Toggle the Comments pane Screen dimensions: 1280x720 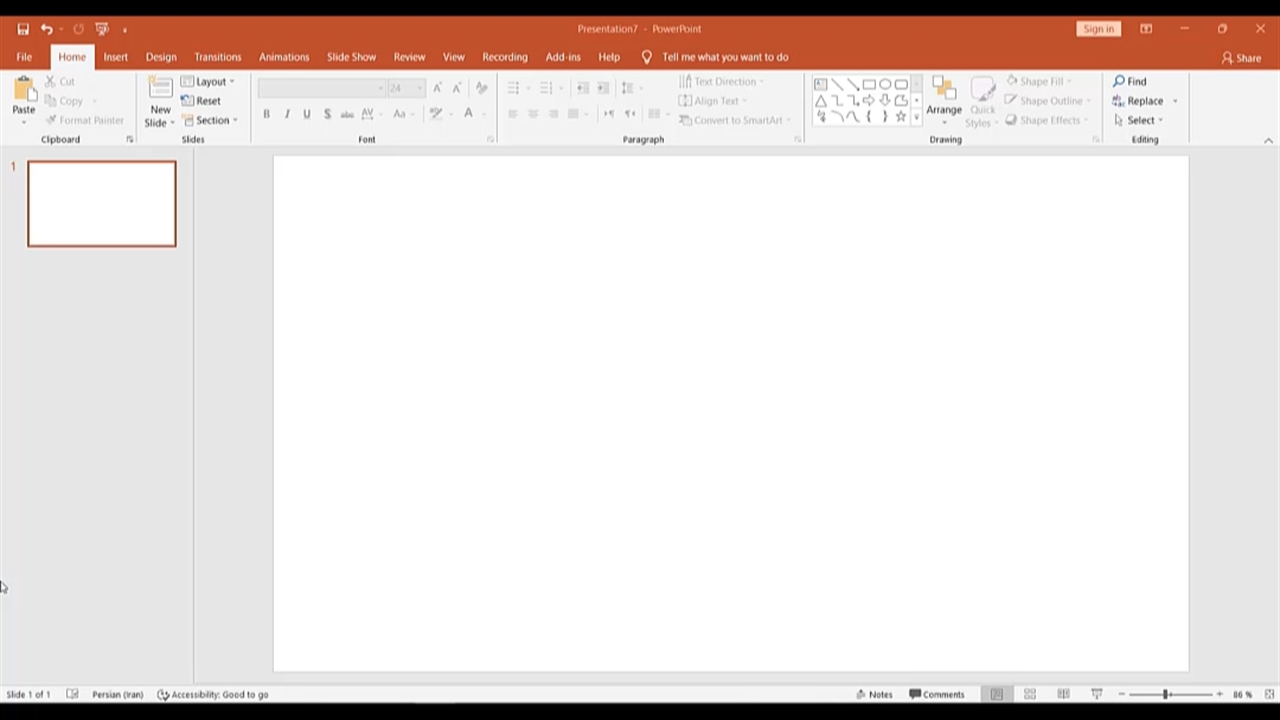937,694
